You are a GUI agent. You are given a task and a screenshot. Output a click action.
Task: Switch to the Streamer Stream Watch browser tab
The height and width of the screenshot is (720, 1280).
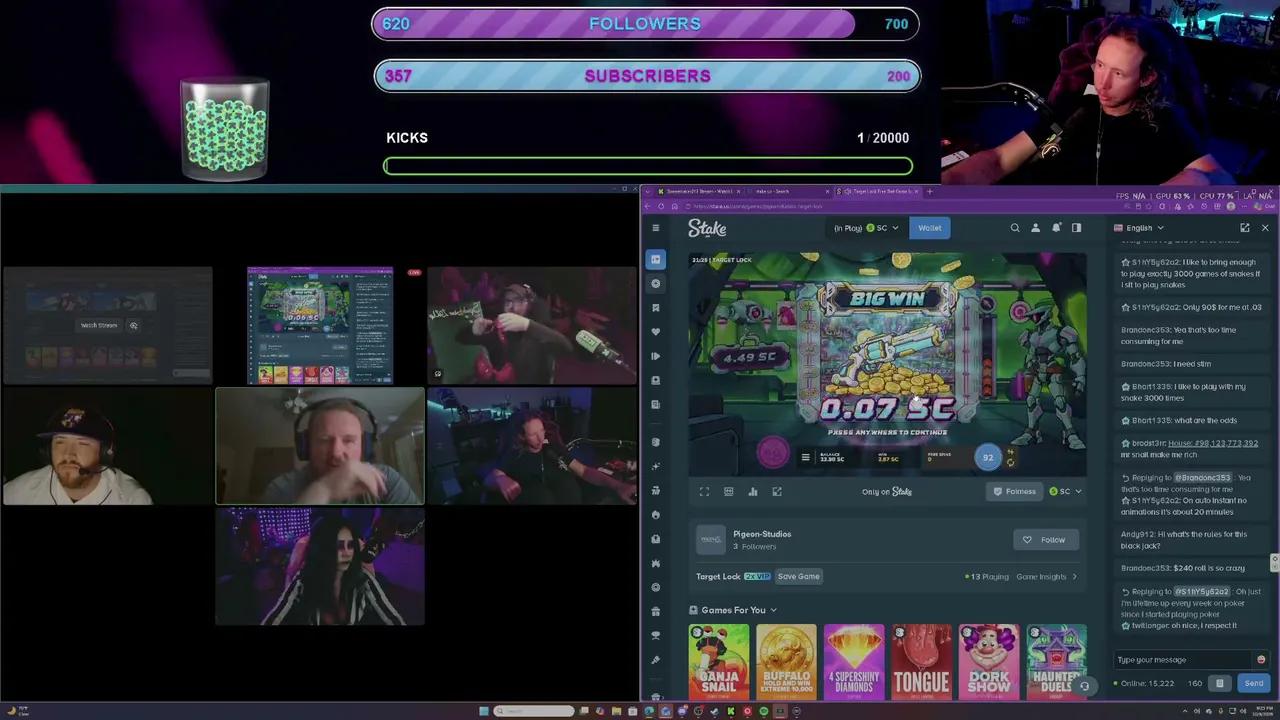(x=700, y=191)
